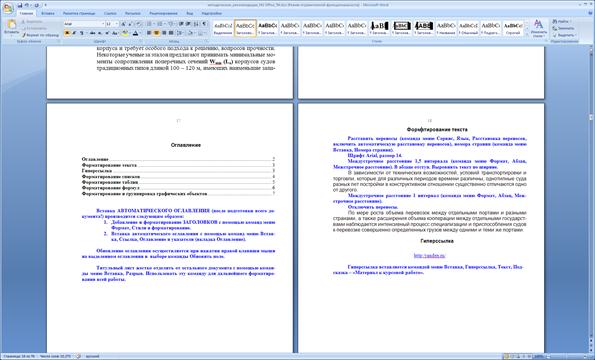Click the Shrink Font icon
Image resolution: width=595 pixels, height=360 pixels.
(131, 24)
